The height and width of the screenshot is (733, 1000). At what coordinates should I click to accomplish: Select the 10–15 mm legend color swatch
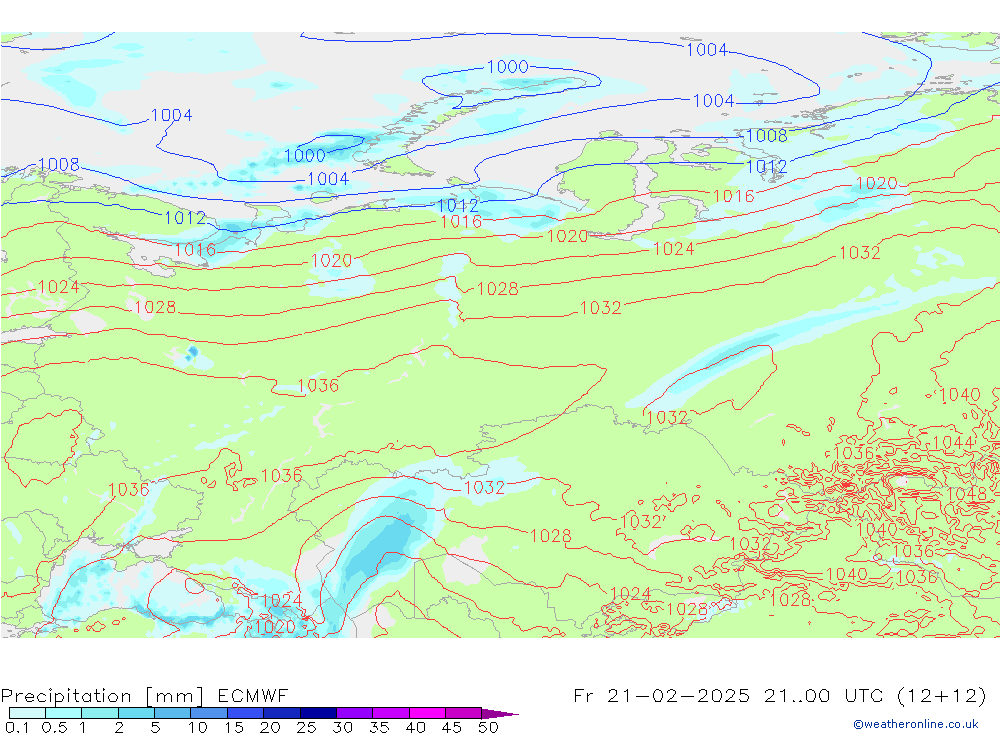(x=209, y=713)
